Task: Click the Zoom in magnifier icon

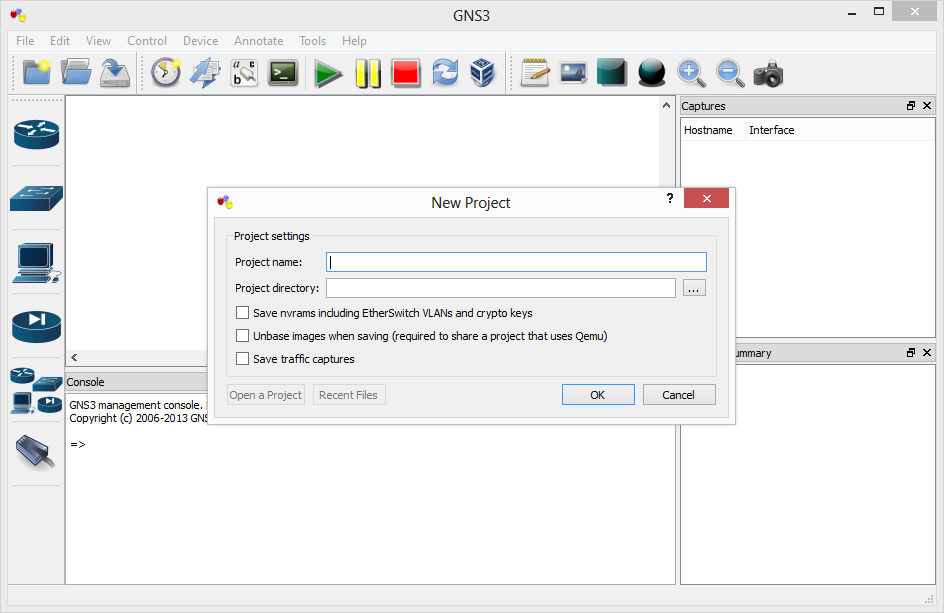Action: 691,73
